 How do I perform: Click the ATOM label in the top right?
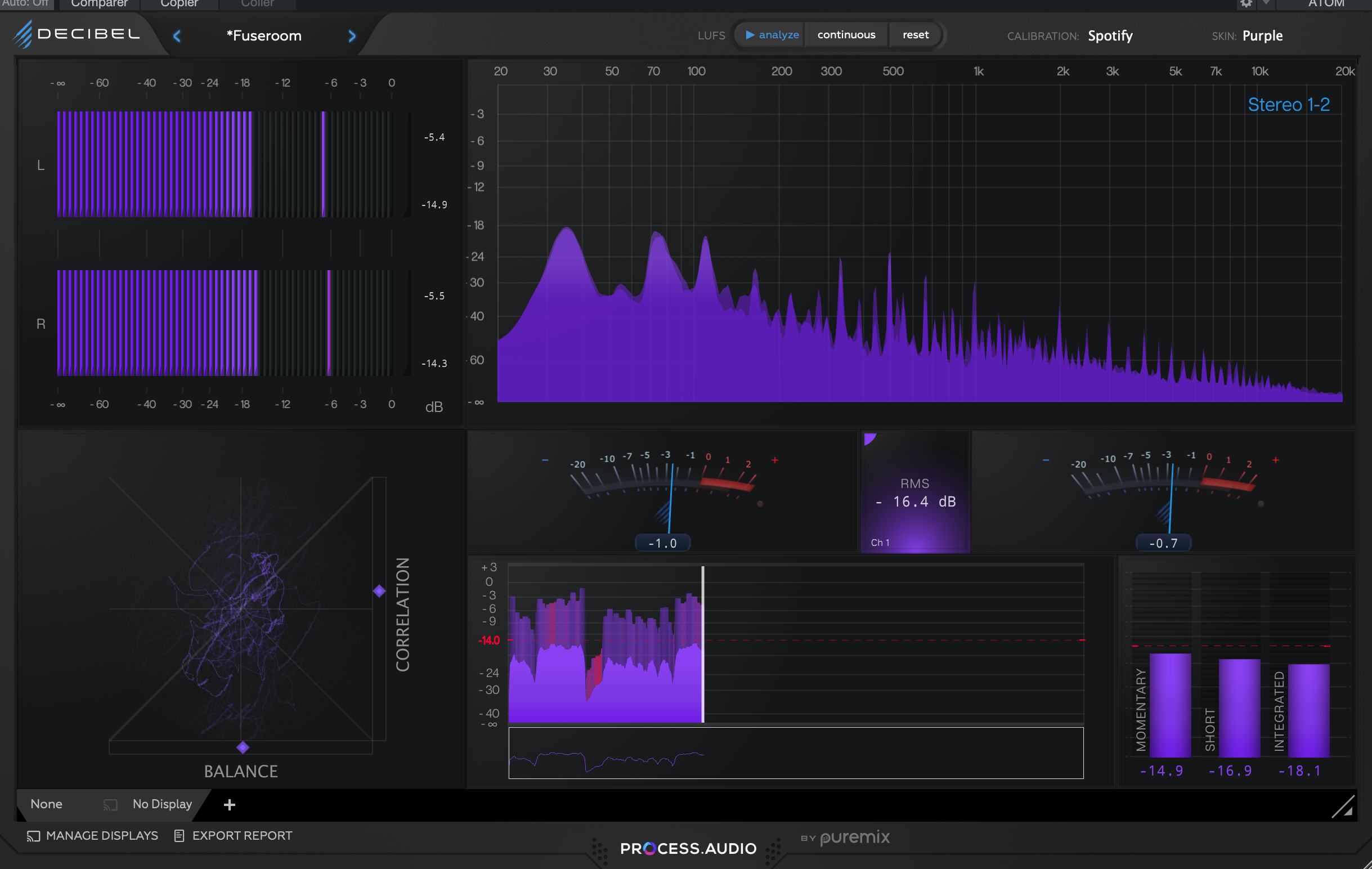click(x=1326, y=3)
